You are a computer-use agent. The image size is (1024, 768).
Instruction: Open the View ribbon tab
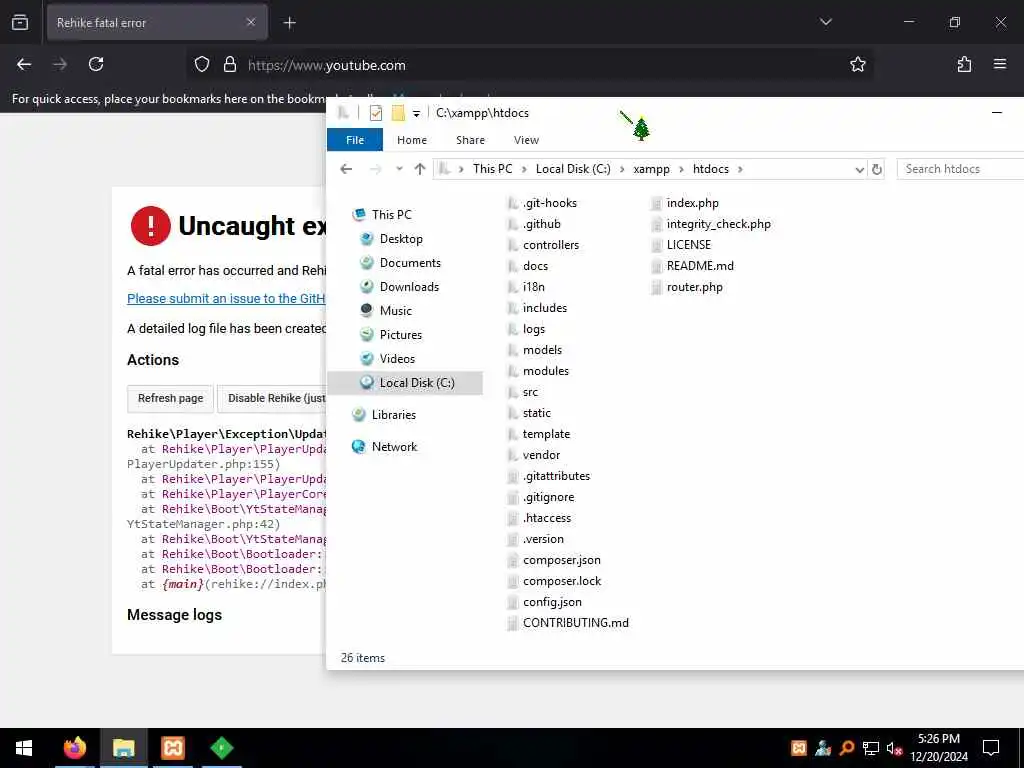[x=526, y=140]
